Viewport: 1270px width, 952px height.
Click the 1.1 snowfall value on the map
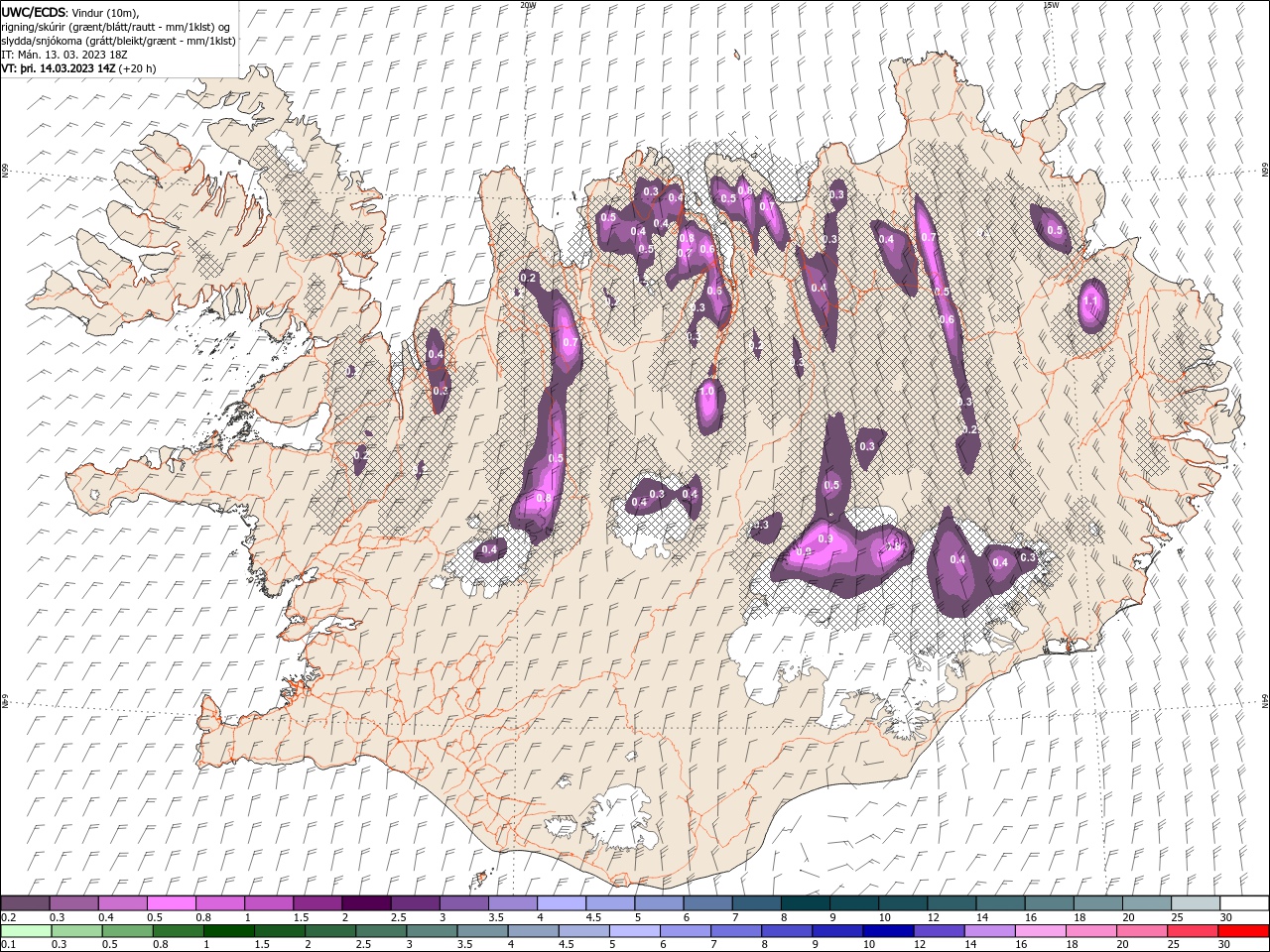(x=1091, y=301)
